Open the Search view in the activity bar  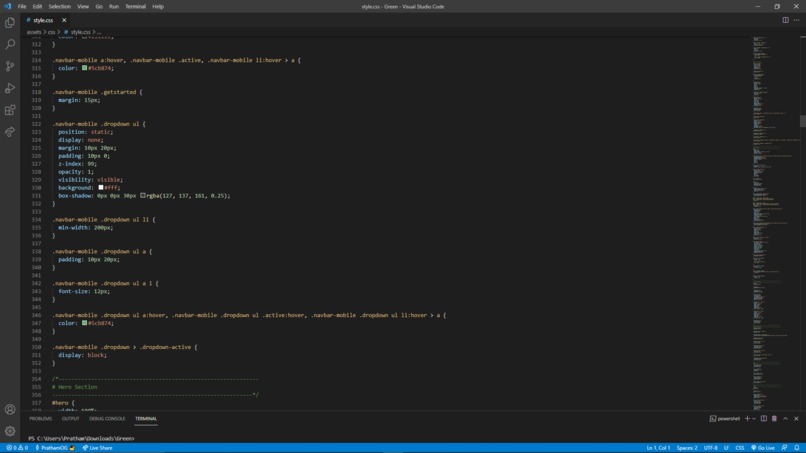[10, 44]
